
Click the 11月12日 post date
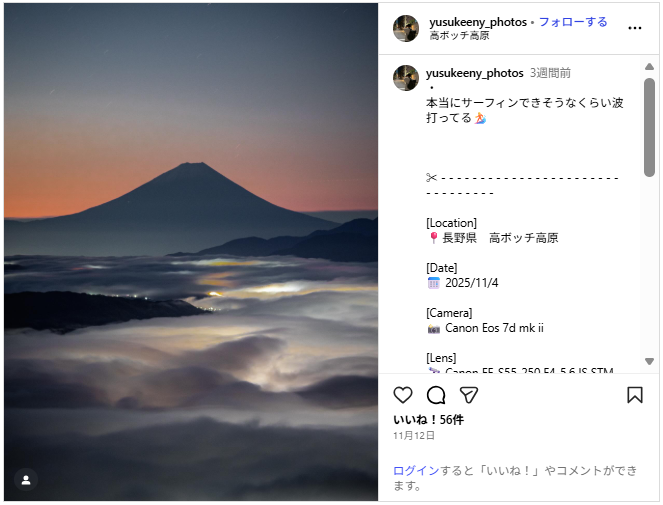[x=414, y=436]
